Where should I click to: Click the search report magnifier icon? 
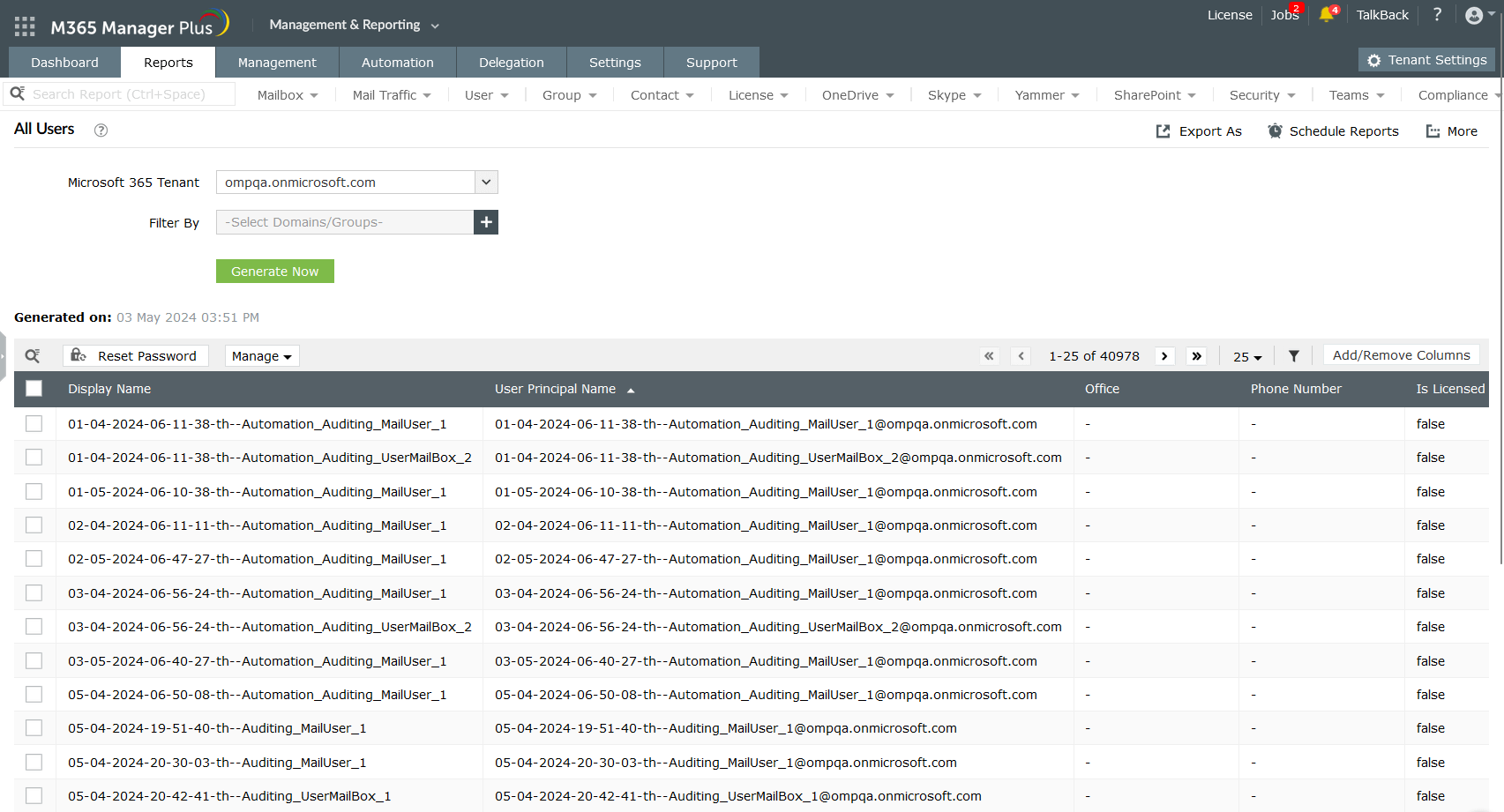[x=18, y=93]
